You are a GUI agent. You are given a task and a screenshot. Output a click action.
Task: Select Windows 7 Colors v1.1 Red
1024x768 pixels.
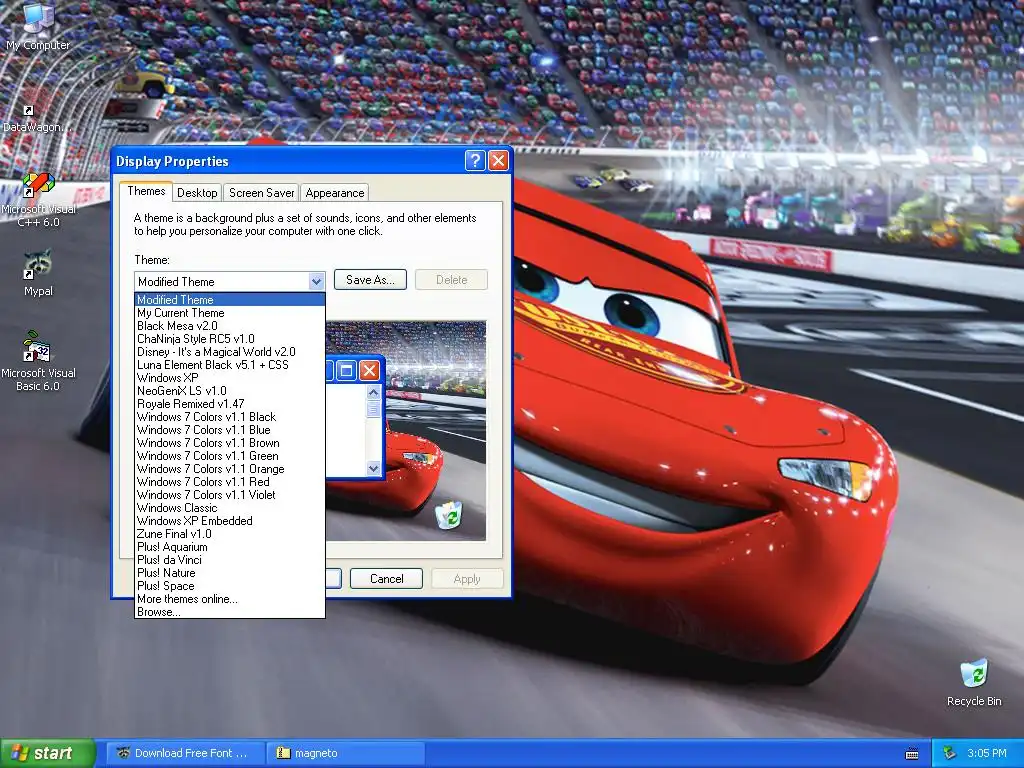coord(230,482)
